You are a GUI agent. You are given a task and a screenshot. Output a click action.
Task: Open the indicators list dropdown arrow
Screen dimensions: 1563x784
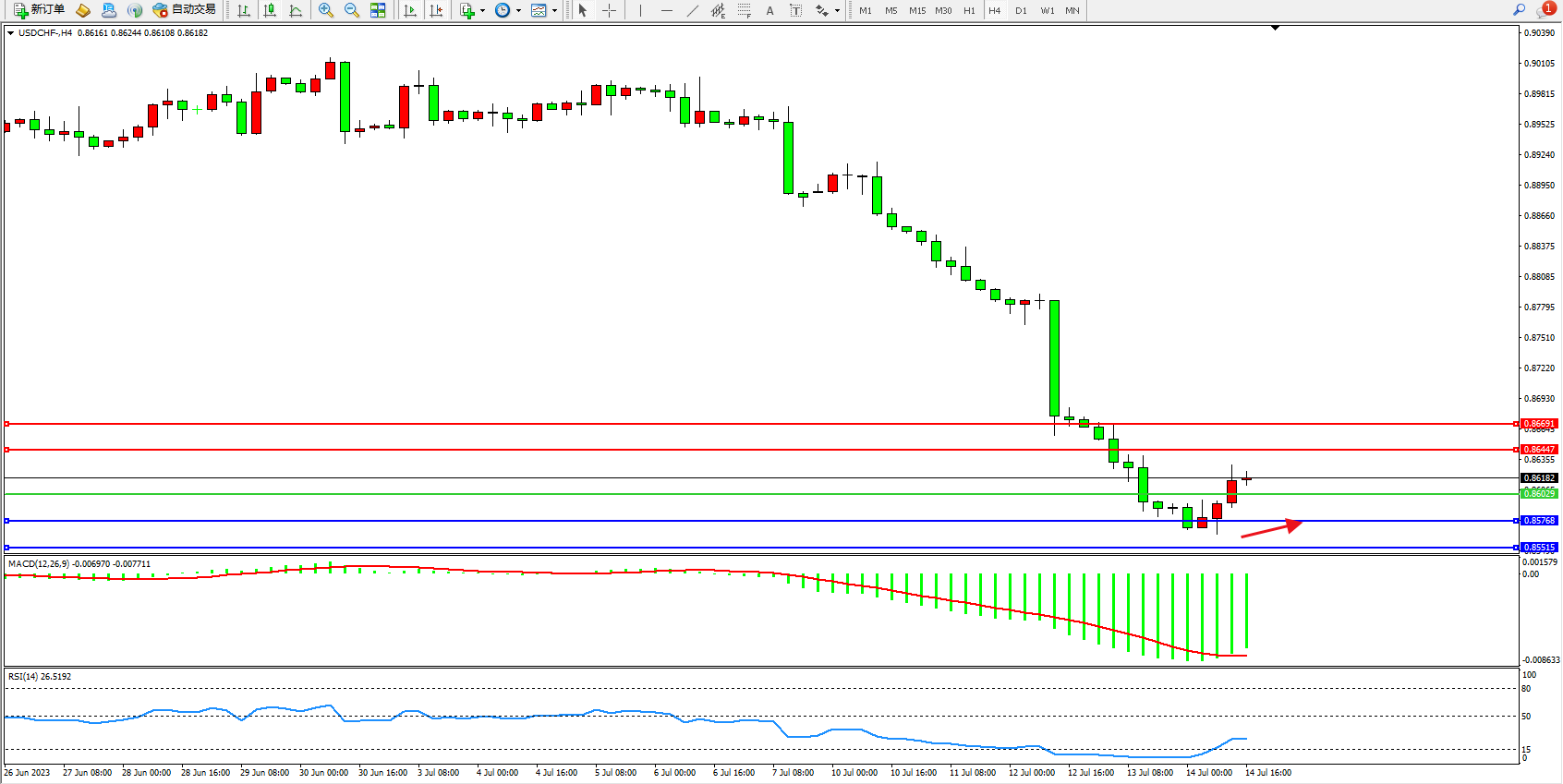click(482, 11)
